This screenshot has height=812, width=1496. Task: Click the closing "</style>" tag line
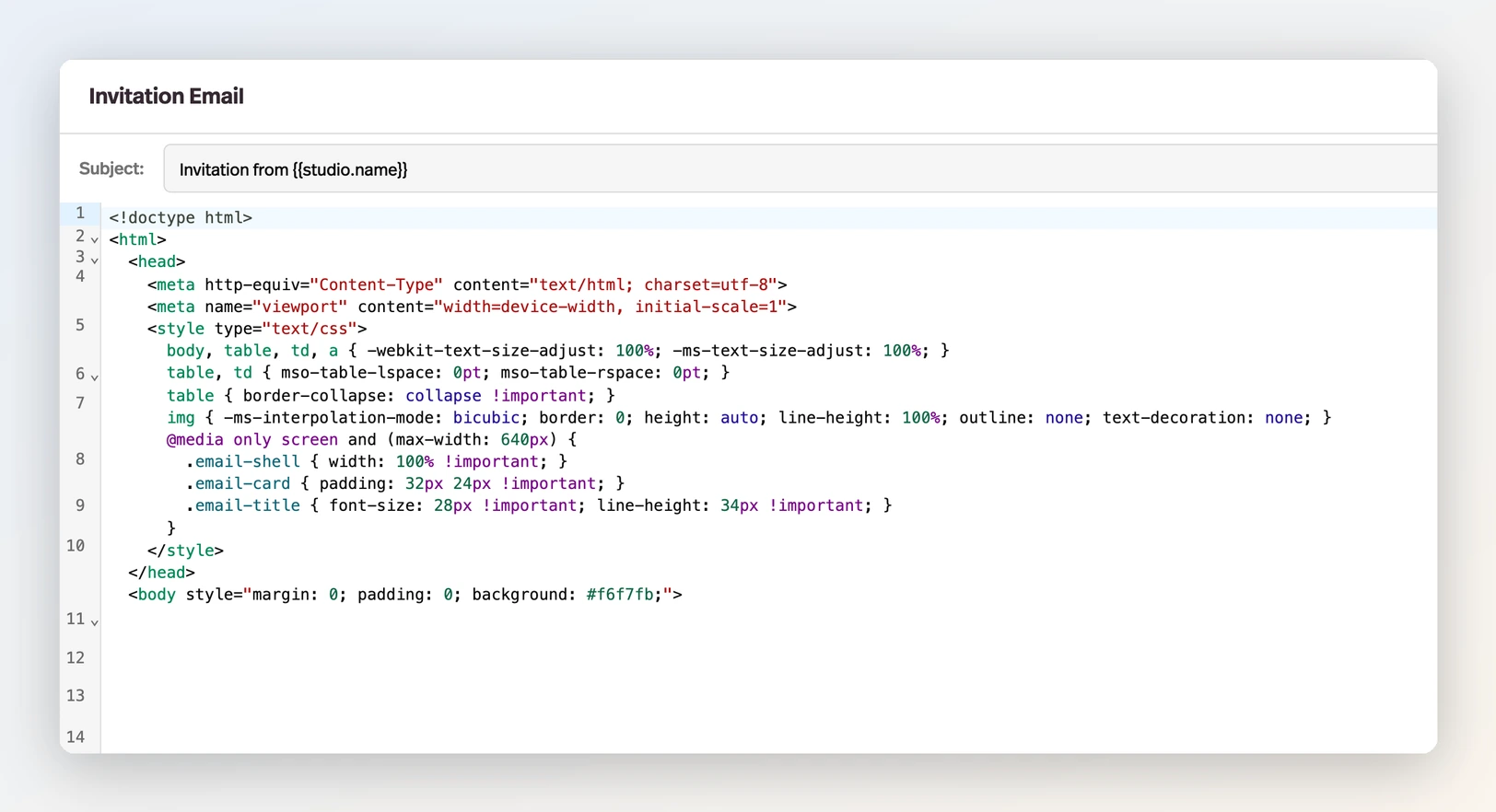click(185, 551)
